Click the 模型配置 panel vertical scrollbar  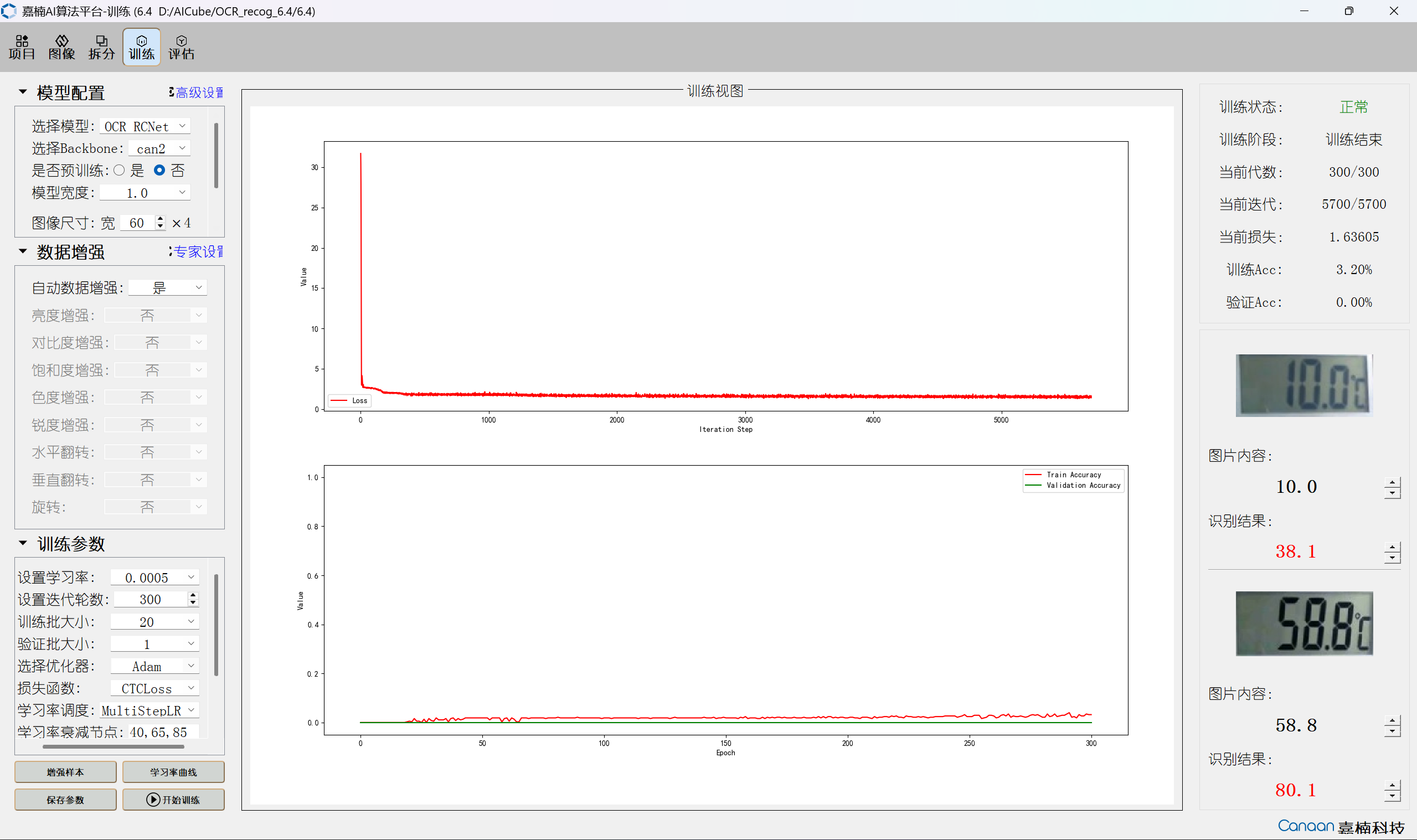pos(216,154)
